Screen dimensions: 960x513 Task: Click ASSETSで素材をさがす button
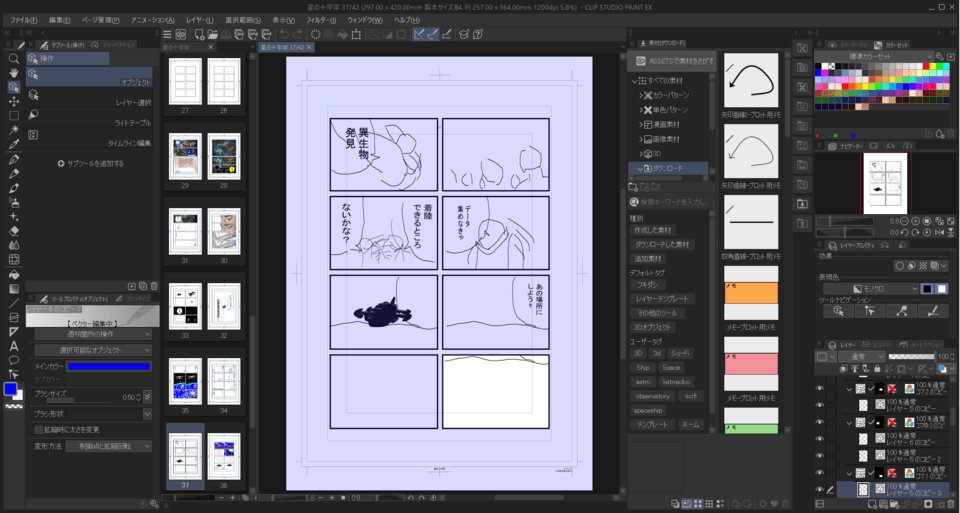(673, 61)
